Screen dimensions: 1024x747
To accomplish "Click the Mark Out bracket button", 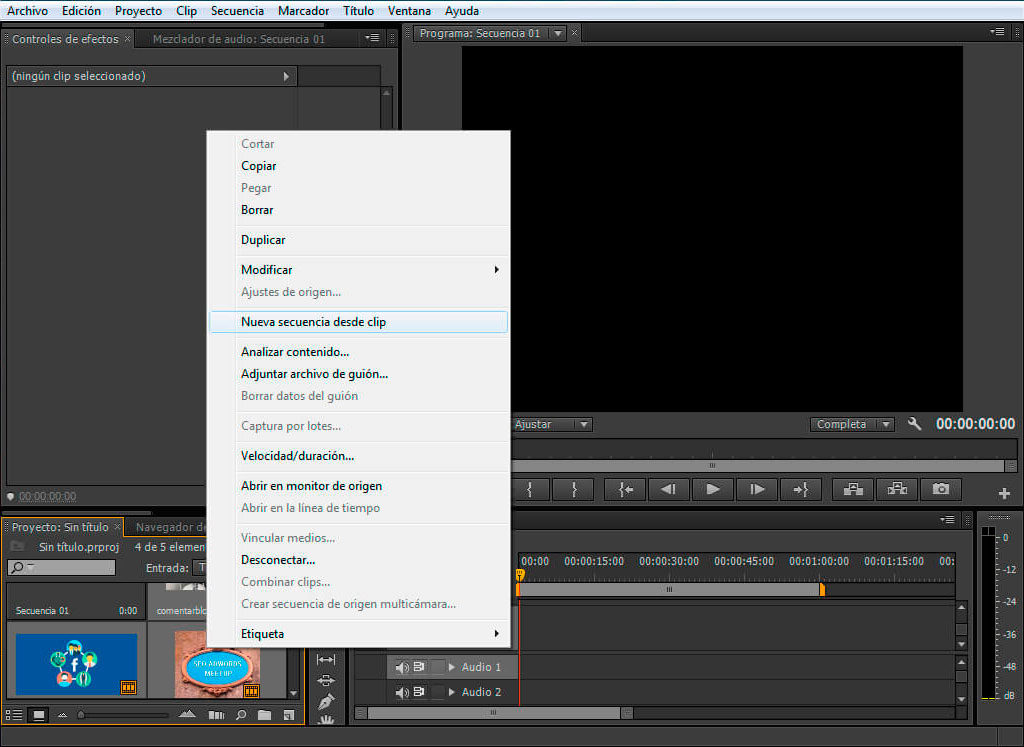I will (x=573, y=489).
